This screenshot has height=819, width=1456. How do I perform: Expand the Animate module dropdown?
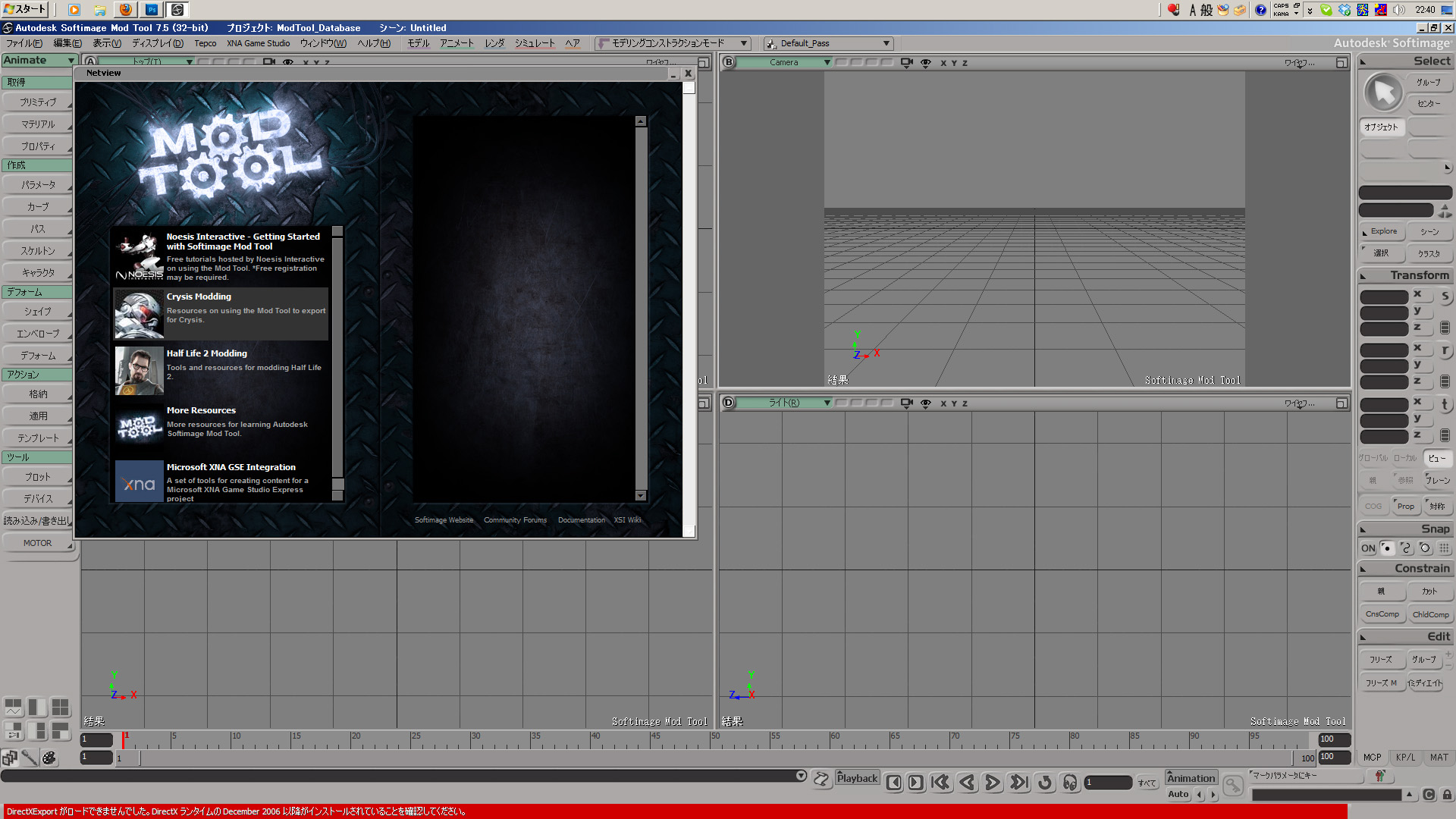(71, 61)
